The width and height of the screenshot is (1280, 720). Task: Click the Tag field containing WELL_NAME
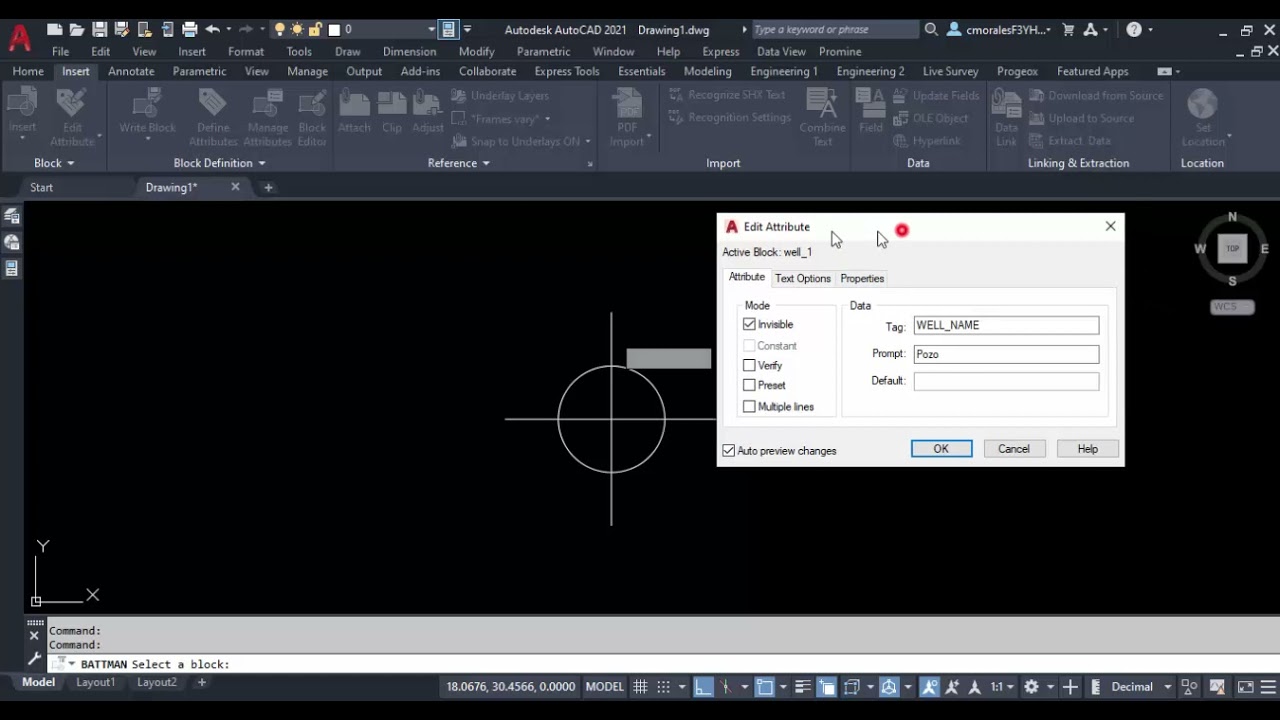[x=1006, y=325]
